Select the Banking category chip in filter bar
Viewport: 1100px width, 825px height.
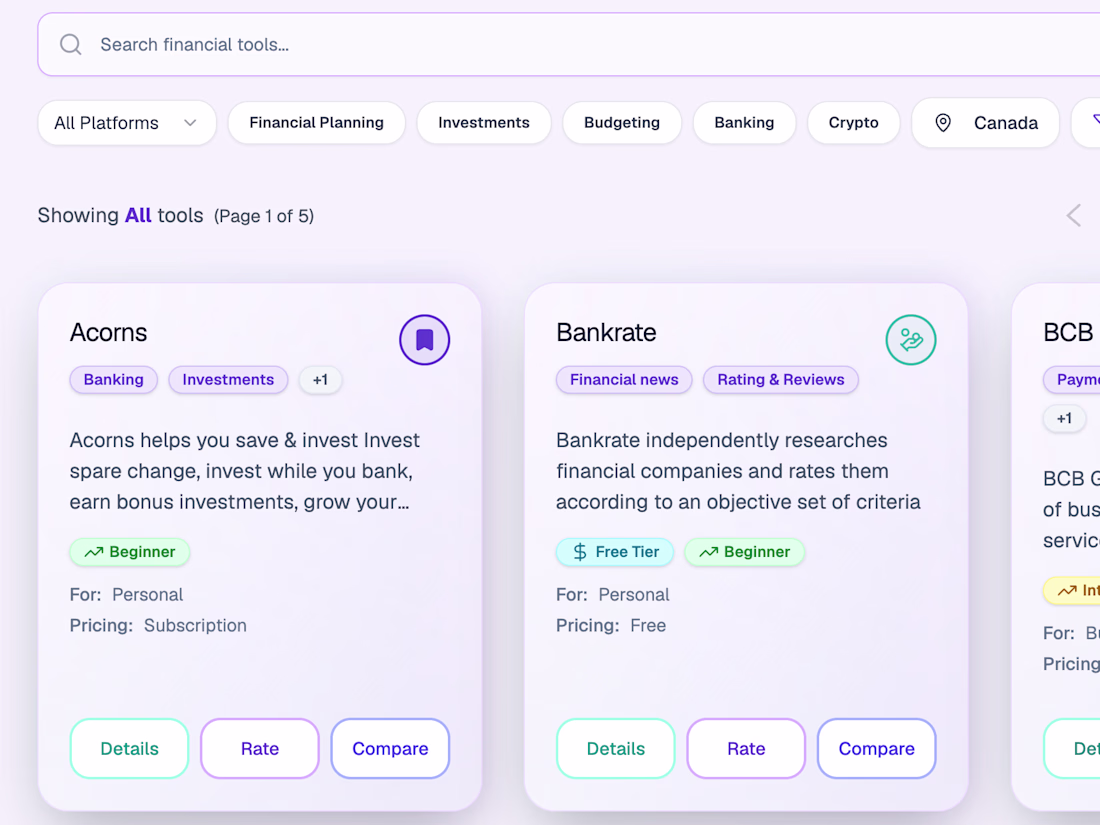point(744,123)
